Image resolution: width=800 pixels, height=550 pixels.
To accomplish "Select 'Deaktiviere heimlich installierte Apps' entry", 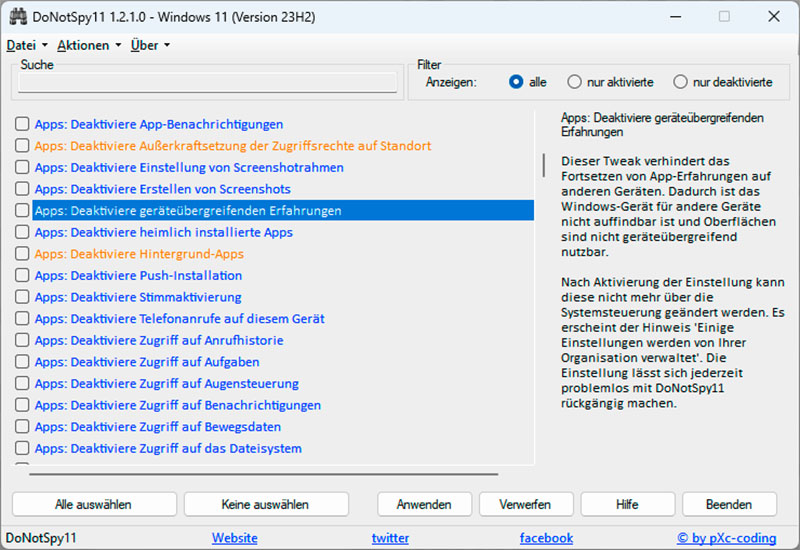I will tap(163, 232).
